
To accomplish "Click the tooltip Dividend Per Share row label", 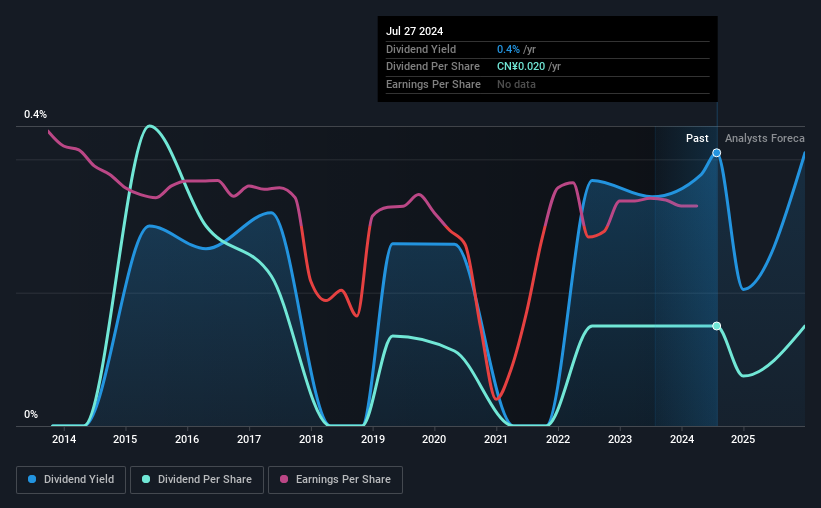I will pyautogui.click(x=432, y=67).
